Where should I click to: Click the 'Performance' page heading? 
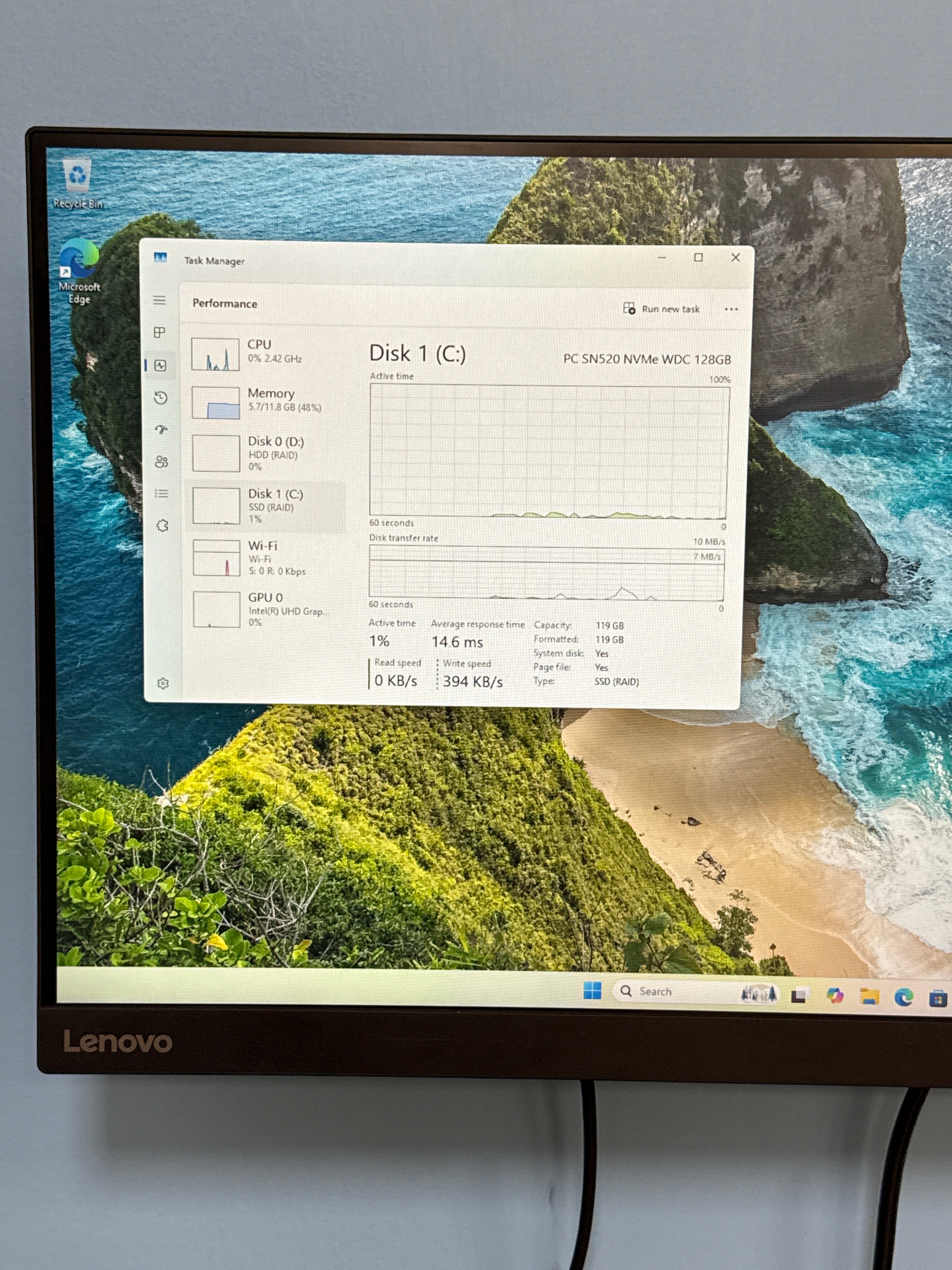pyautogui.click(x=224, y=303)
